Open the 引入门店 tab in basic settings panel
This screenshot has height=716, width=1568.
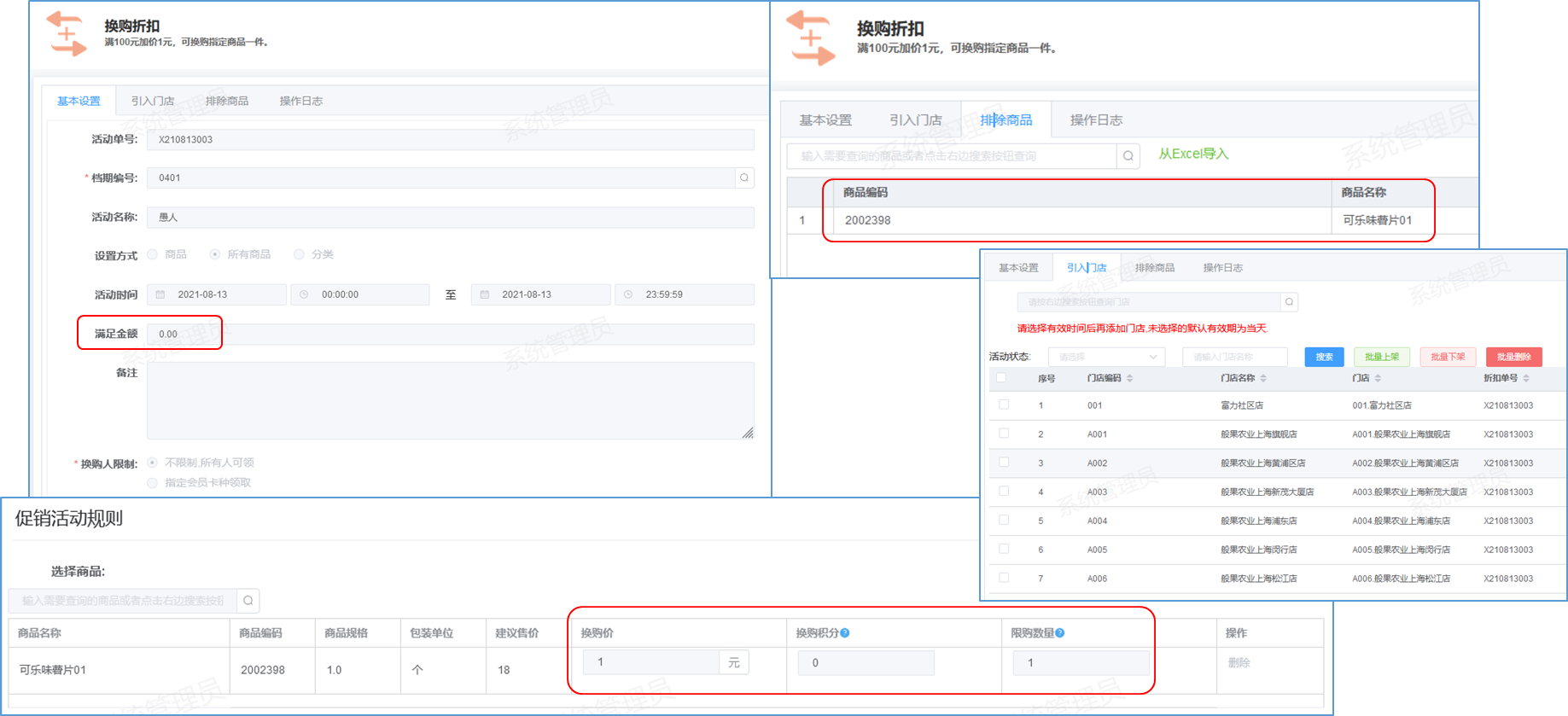(153, 101)
